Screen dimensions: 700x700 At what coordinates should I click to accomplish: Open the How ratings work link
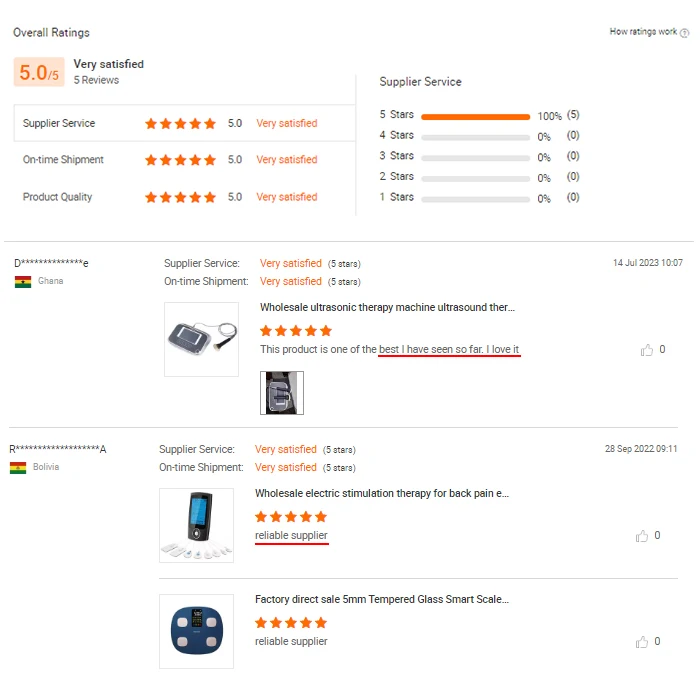pos(643,32)
